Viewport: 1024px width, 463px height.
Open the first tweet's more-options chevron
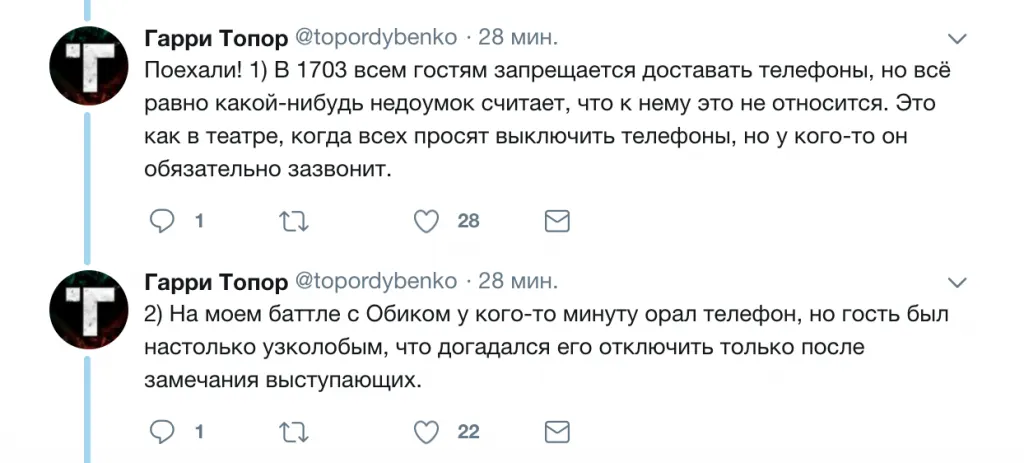coord(957,39)
